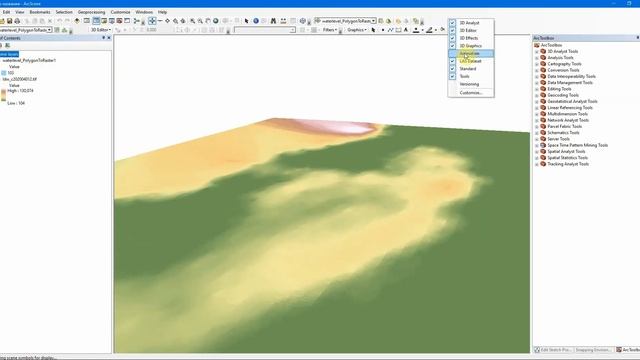Viewport: 640px width, 360px height.
Task: Enable the Versioning toolbar entry
Action: click(471, 84)
